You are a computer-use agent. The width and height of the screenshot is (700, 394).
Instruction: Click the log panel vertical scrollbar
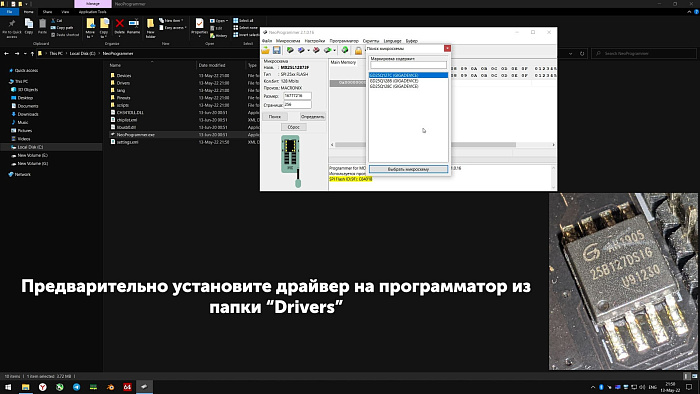tap(554, 177)
